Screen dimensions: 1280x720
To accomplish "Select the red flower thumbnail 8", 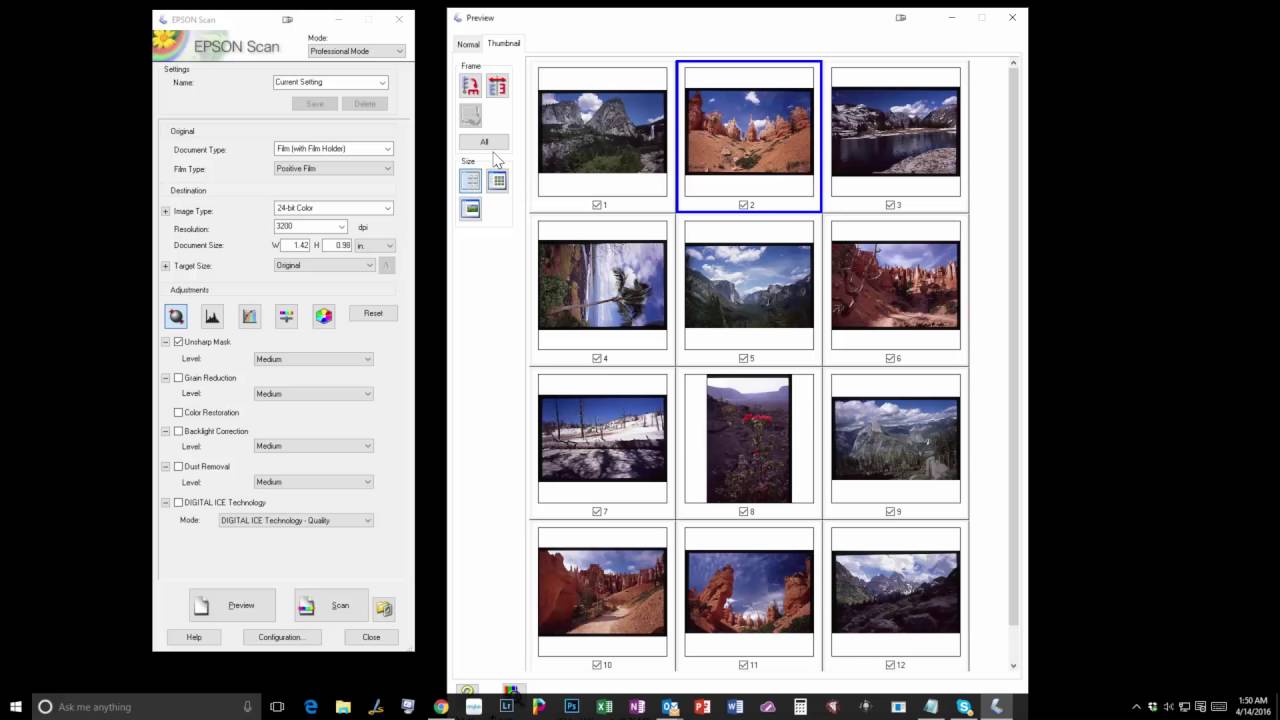I will [749, 438].
